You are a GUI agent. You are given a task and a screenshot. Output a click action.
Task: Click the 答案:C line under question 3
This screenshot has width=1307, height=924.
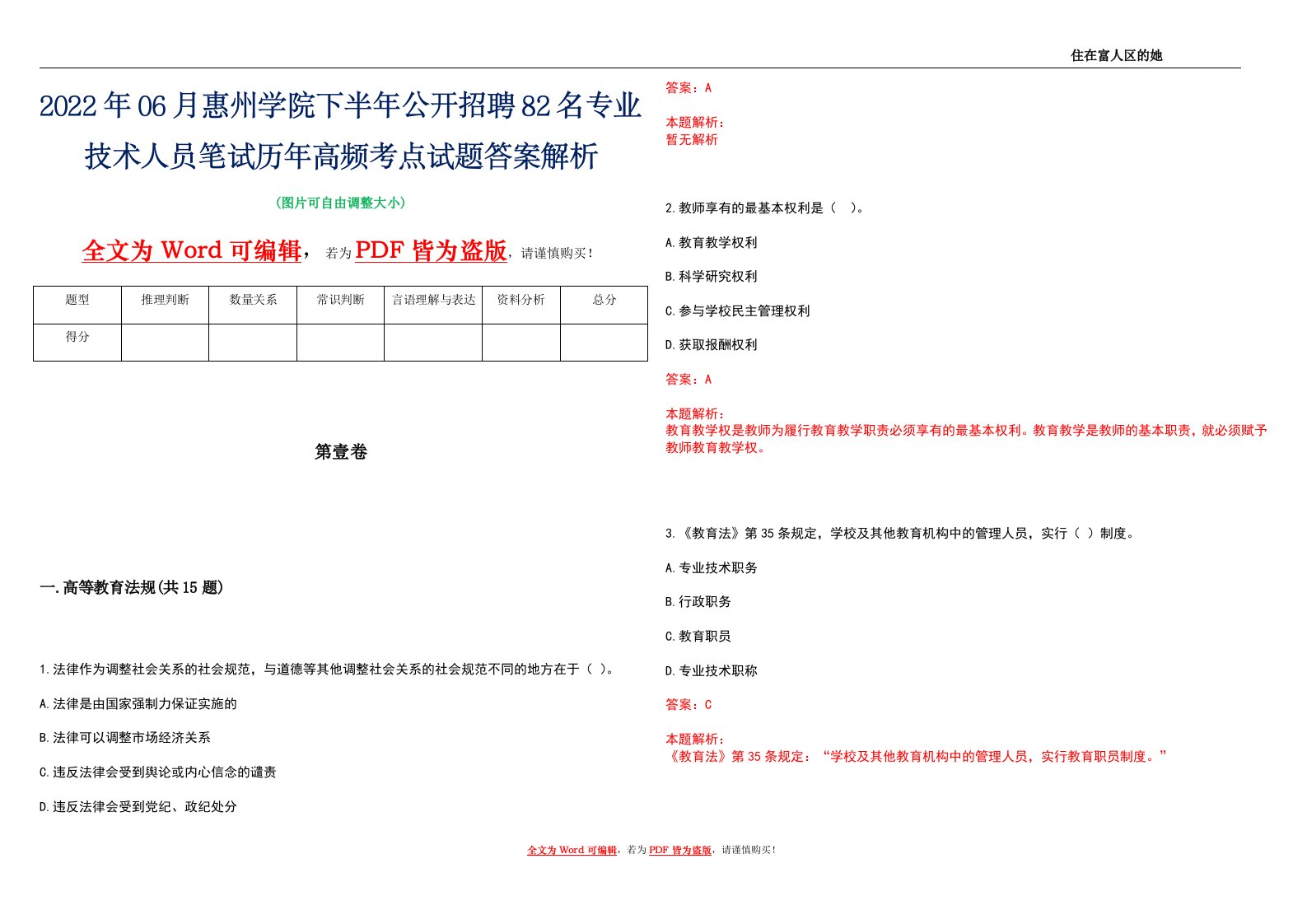click(x=689, y=705)
